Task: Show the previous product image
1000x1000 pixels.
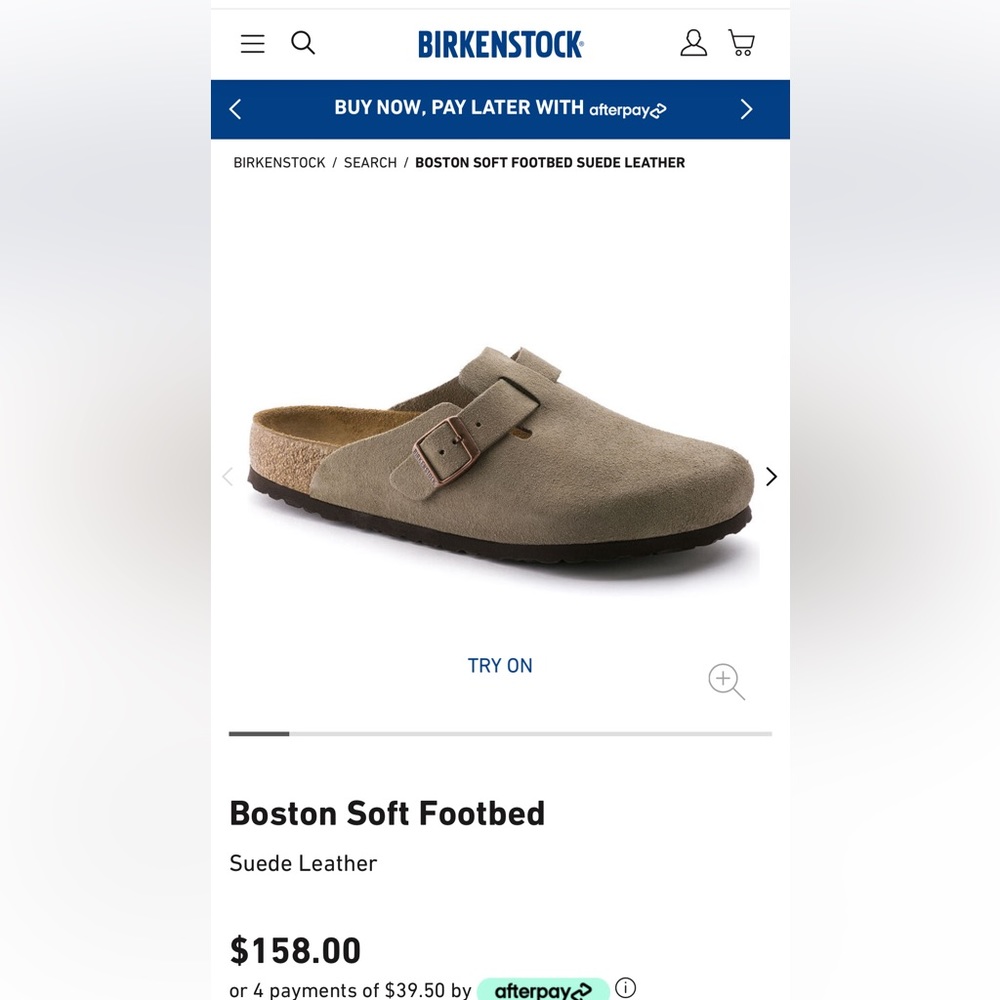Action: tap(228, 476)
